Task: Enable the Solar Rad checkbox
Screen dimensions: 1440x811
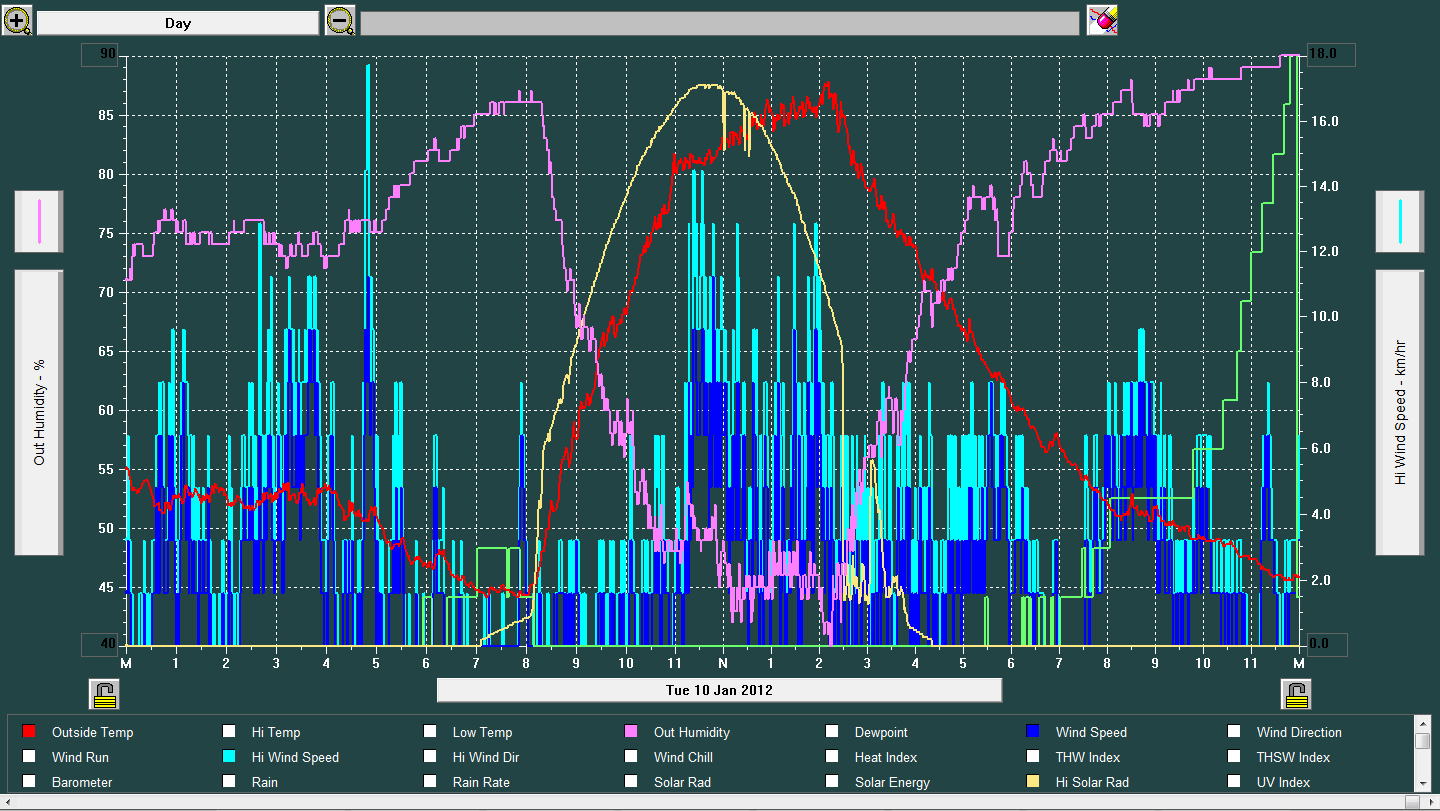Action: tap(632, 782)
